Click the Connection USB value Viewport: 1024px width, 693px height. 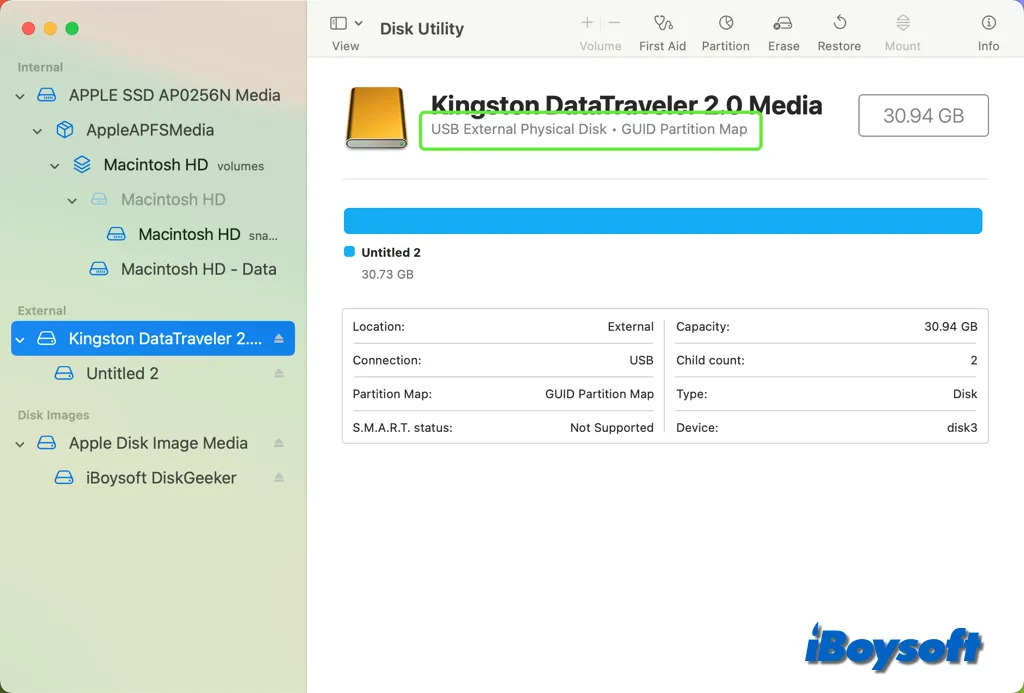[641, 360]
